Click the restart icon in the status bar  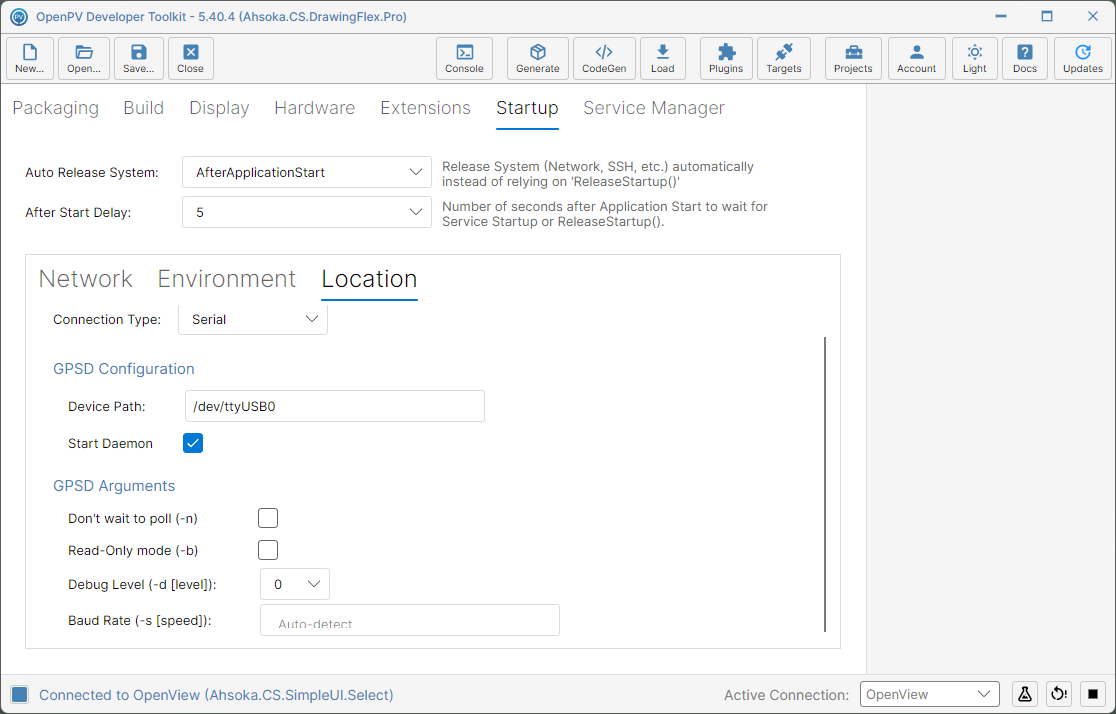pyautogui.click(x=1059, y=694)
